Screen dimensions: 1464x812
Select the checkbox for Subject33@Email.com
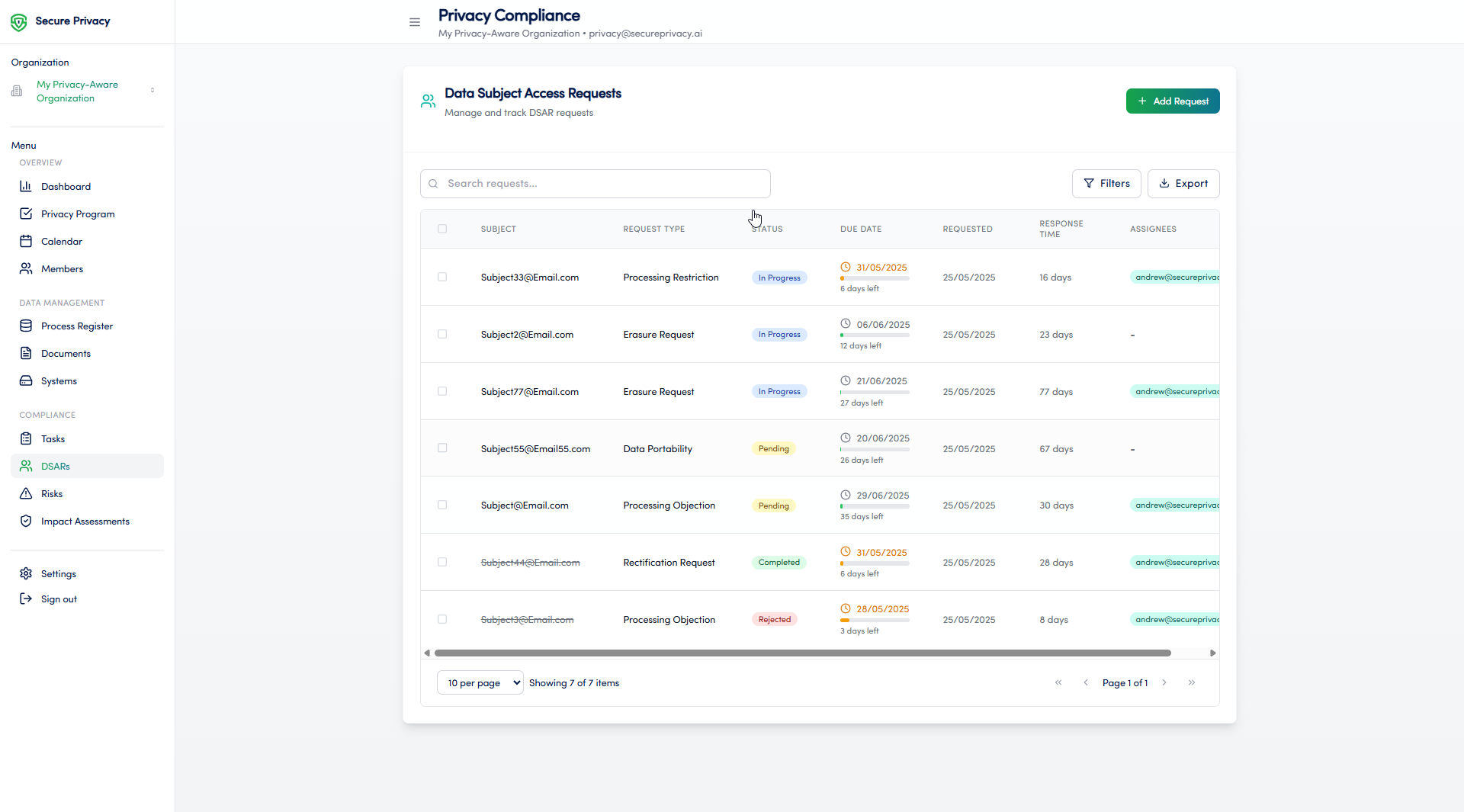pyautogui.click(x=442, y=277)
